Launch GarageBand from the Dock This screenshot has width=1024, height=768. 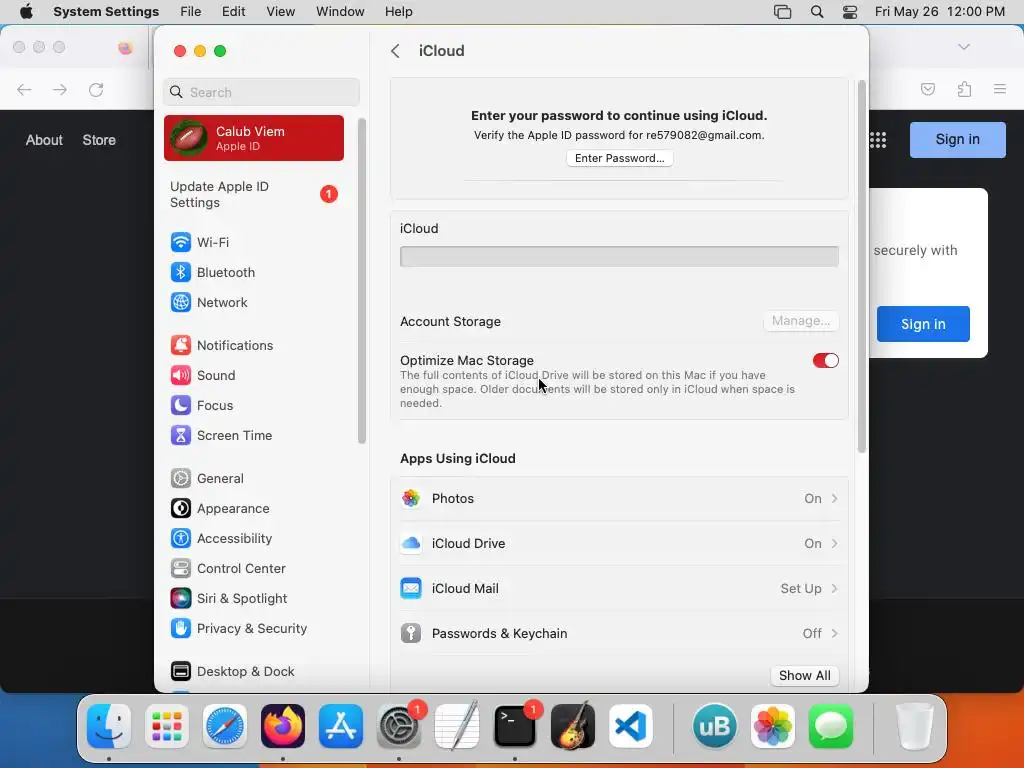point(573,726)
